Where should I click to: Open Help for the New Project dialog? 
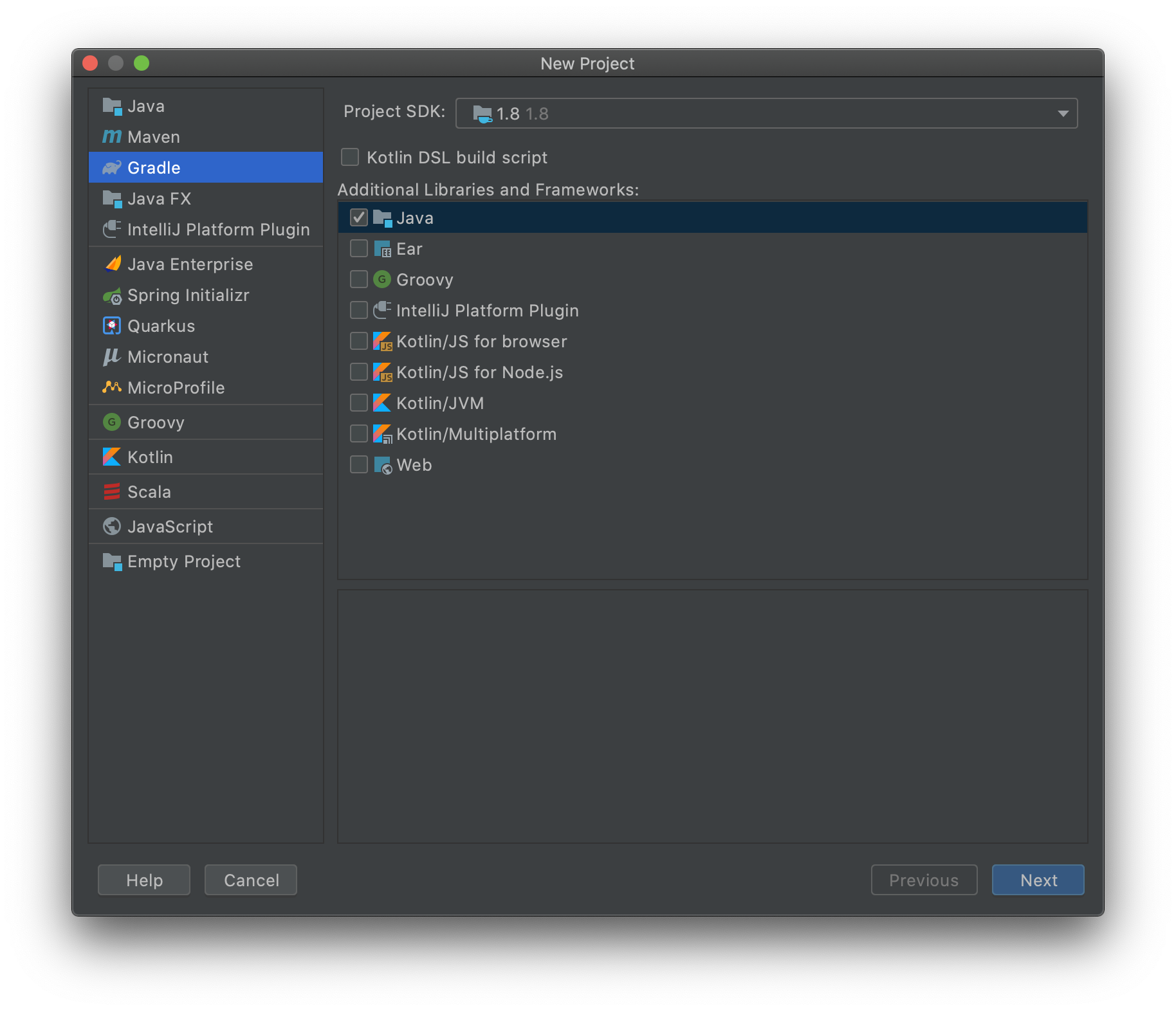click(x=144, y=880)
